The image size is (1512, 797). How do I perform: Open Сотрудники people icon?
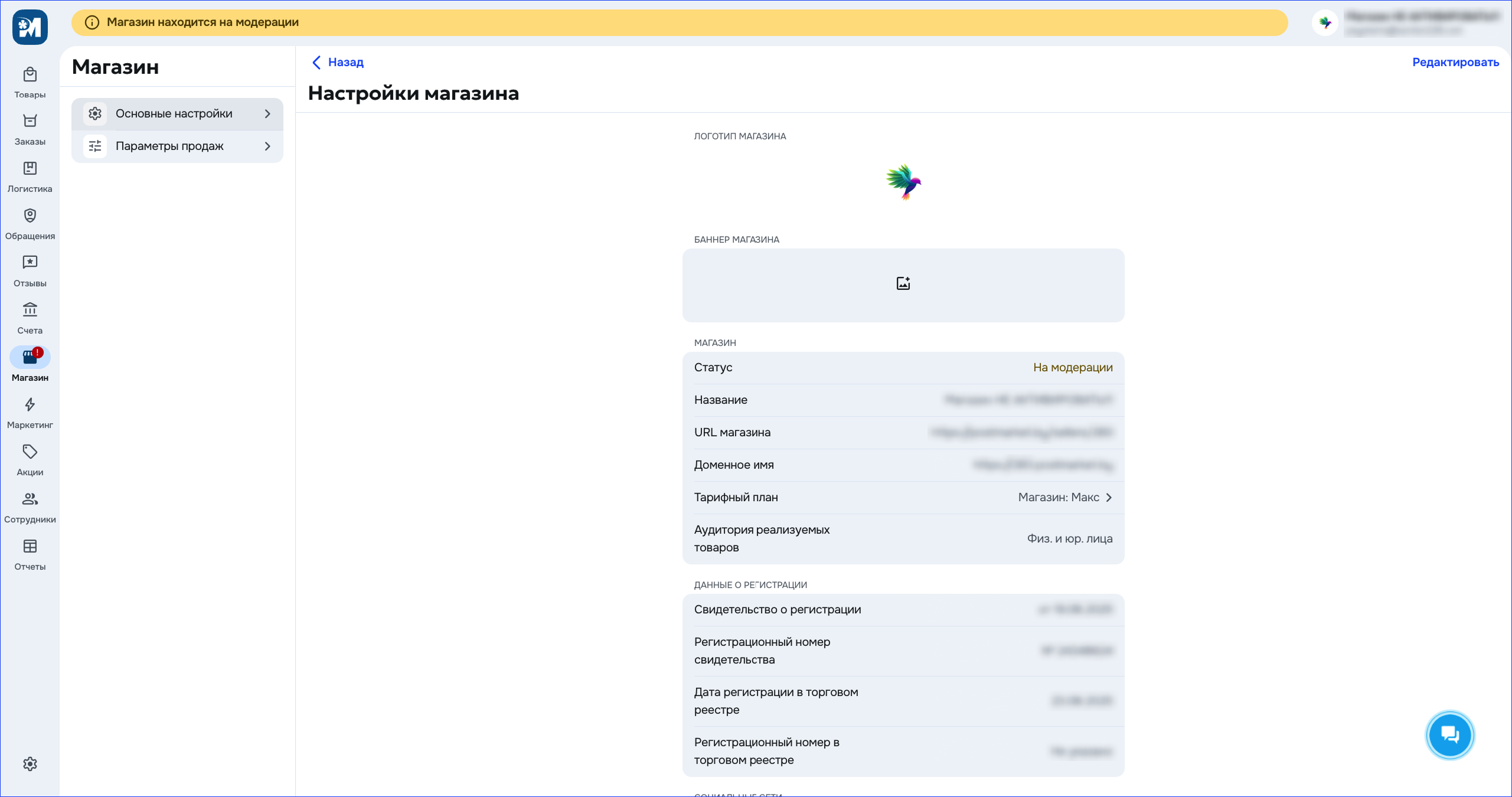pyautogui.click(x=30, y=499)
